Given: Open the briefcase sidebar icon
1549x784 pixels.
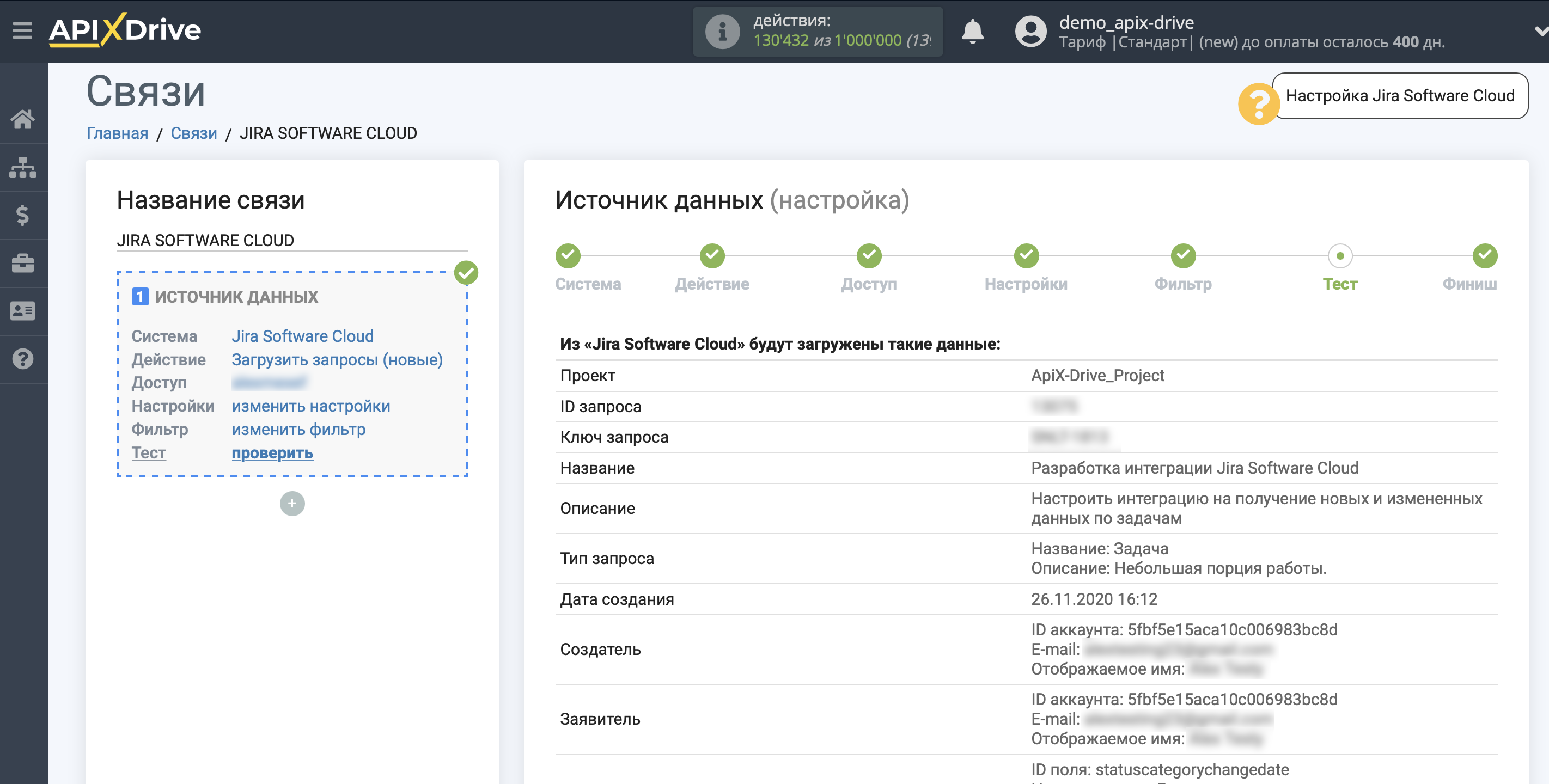Looking at the screenshot, I should pos(23,263).
